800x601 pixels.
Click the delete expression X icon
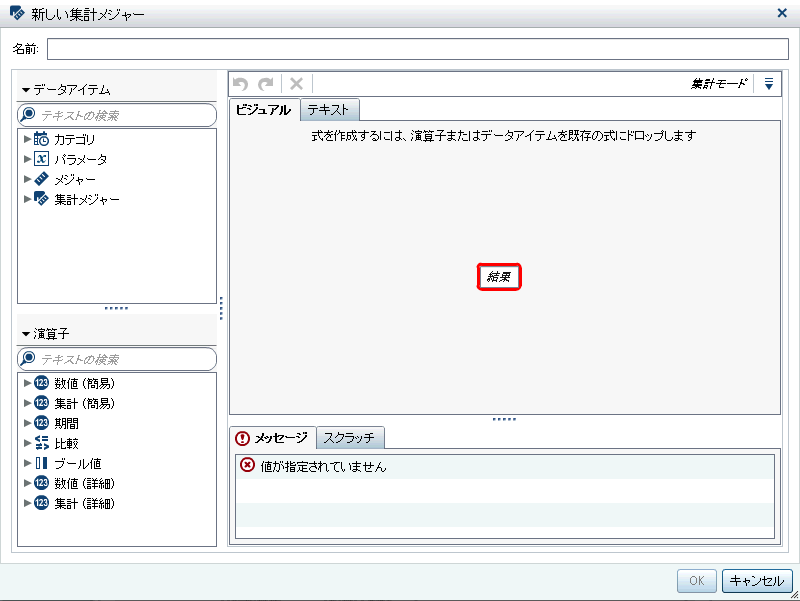[294, 84]
